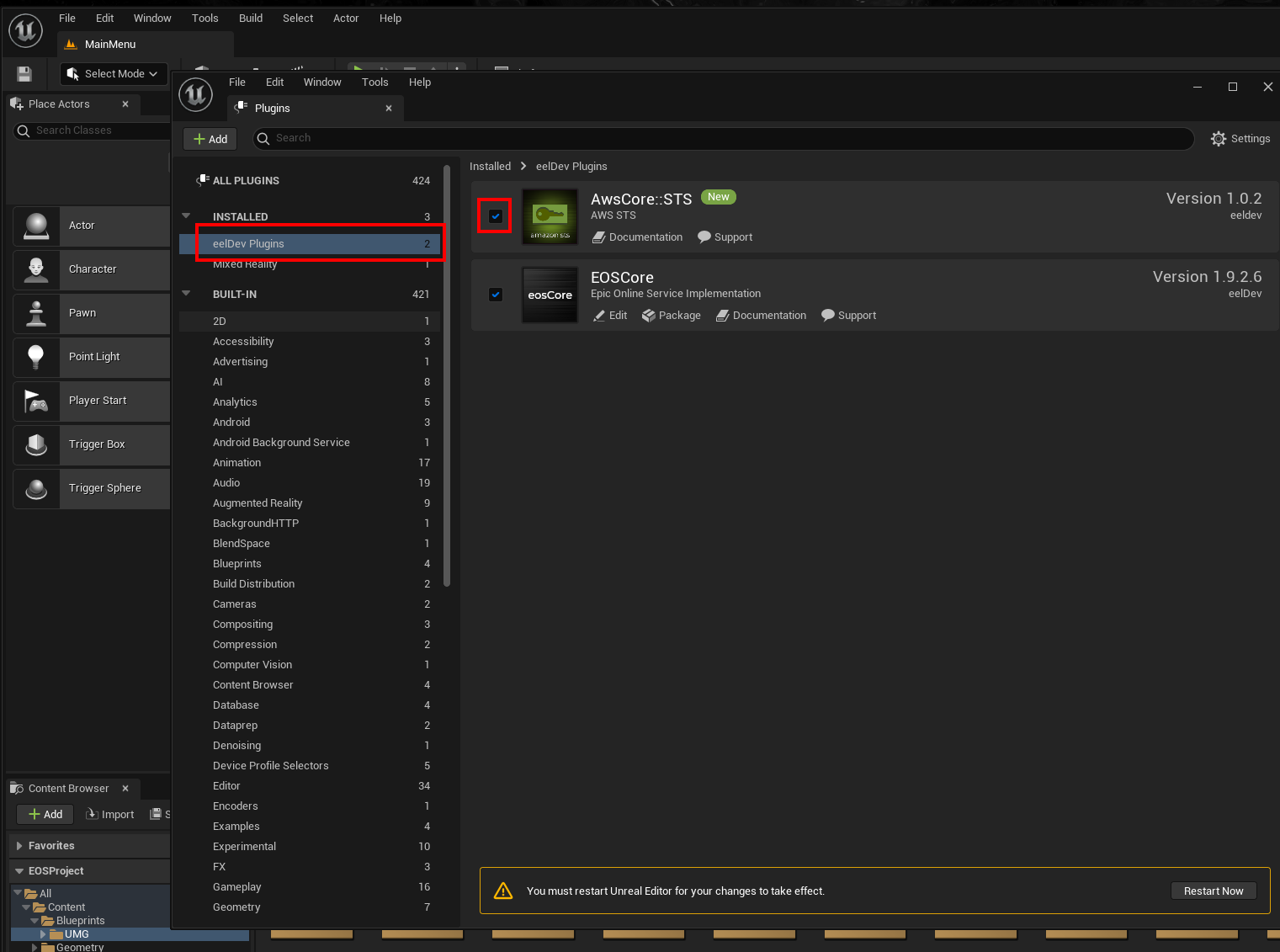Click the Unreal Engine logo in main window

pyautogui.click(x=25, y=31)
